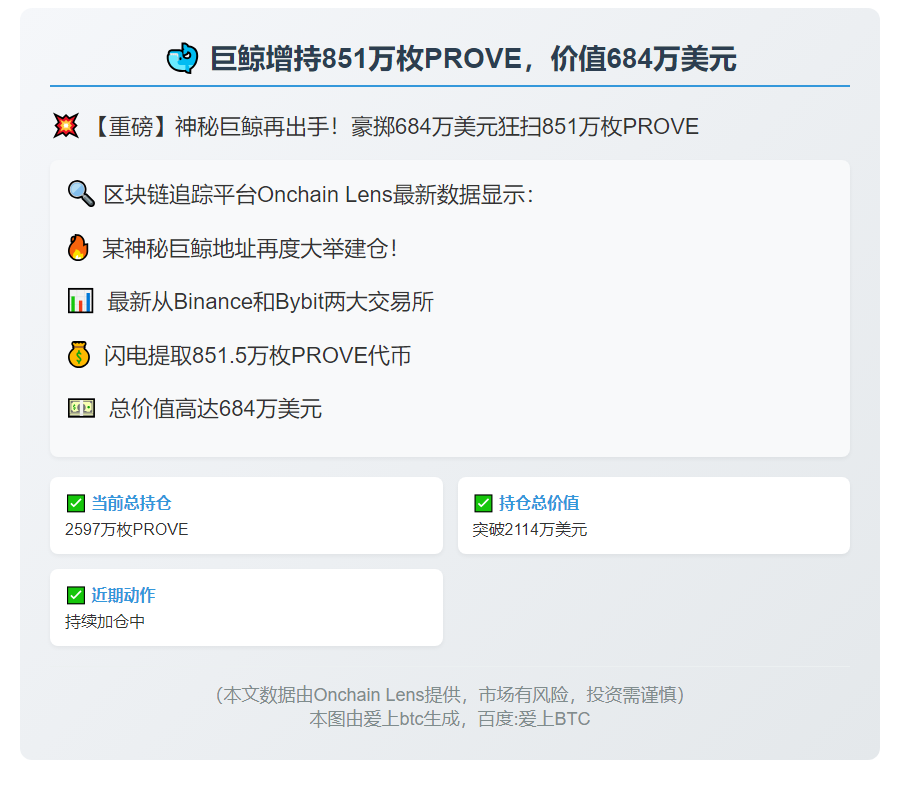Click the magnifying glass icon beside Onchain Lens line
The width and height of the screenshot is (900, 792).
coord(80,193)
